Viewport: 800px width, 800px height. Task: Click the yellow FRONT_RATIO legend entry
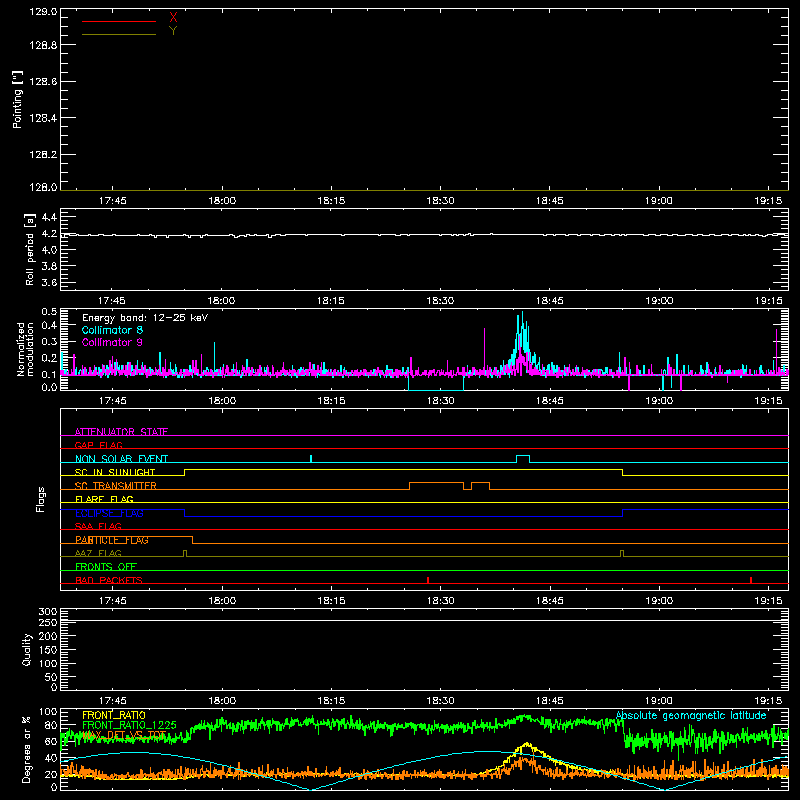point(114,715)
